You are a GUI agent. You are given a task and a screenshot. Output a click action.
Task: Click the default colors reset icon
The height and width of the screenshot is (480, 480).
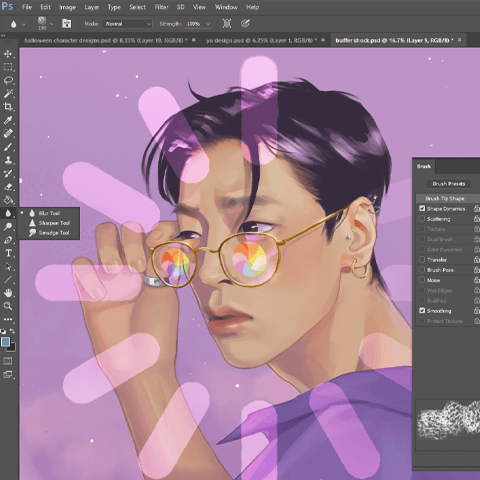(x=3, y=331)
